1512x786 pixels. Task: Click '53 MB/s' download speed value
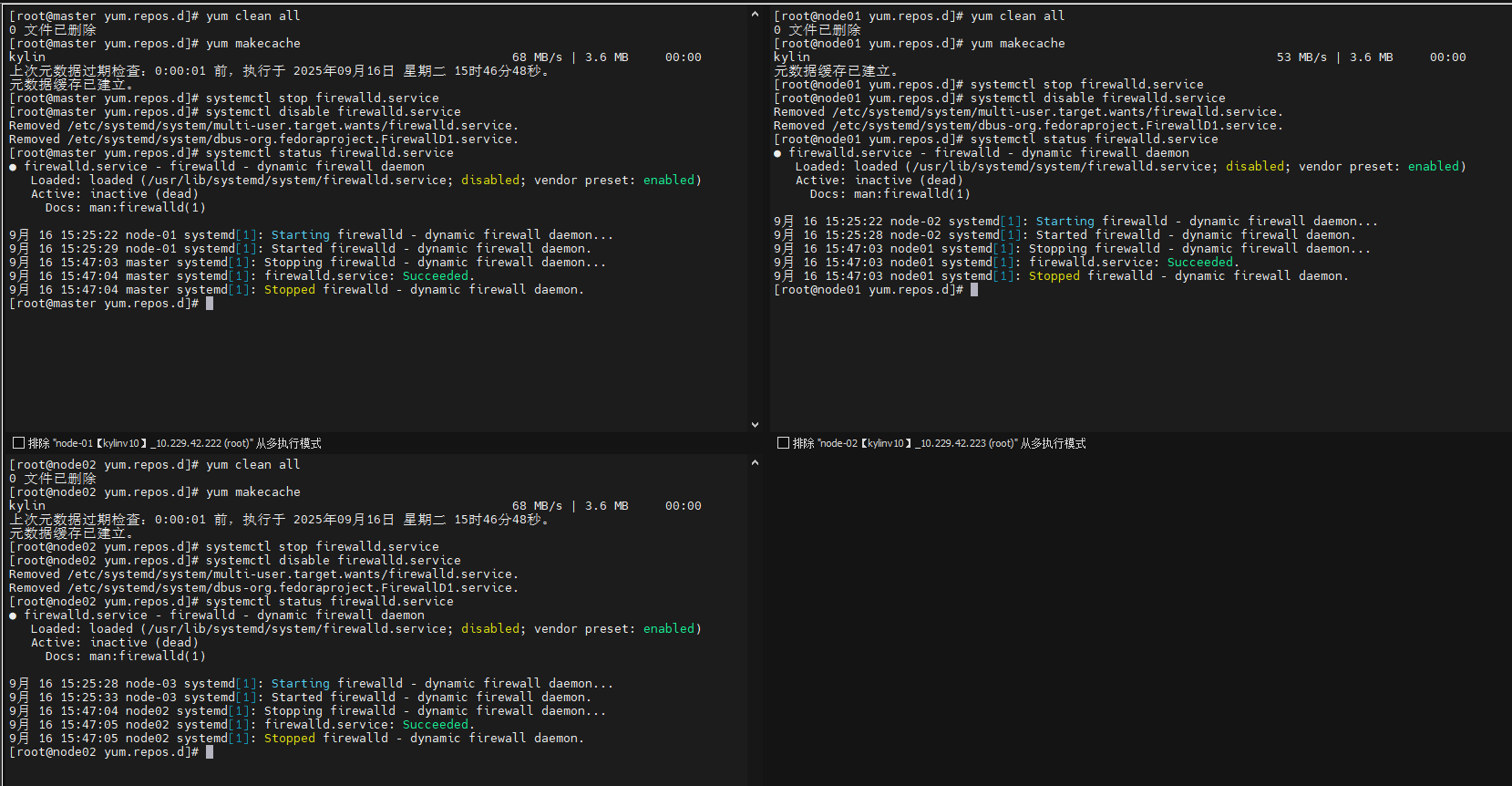(1301, 57)
